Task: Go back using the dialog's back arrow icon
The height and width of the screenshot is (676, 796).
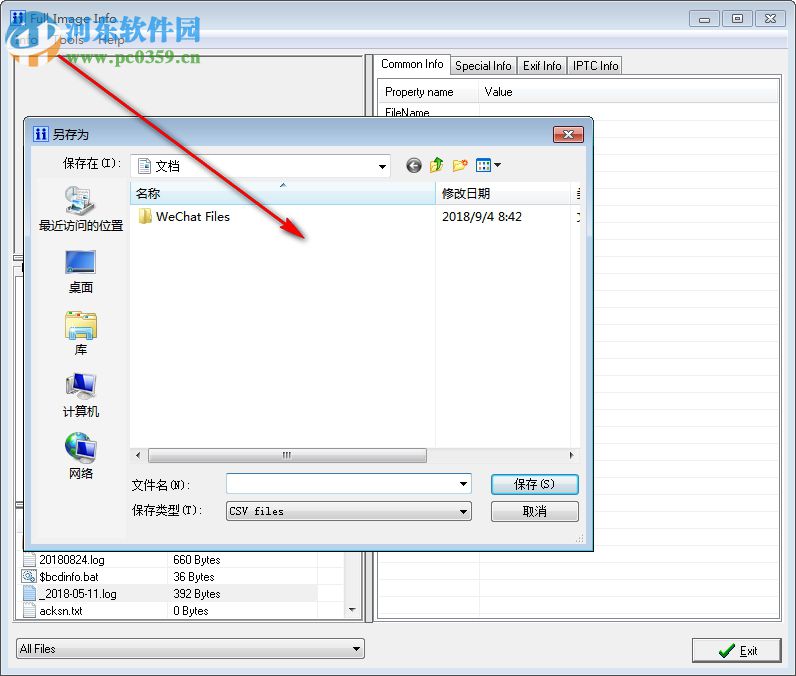Action: (414, 165)
